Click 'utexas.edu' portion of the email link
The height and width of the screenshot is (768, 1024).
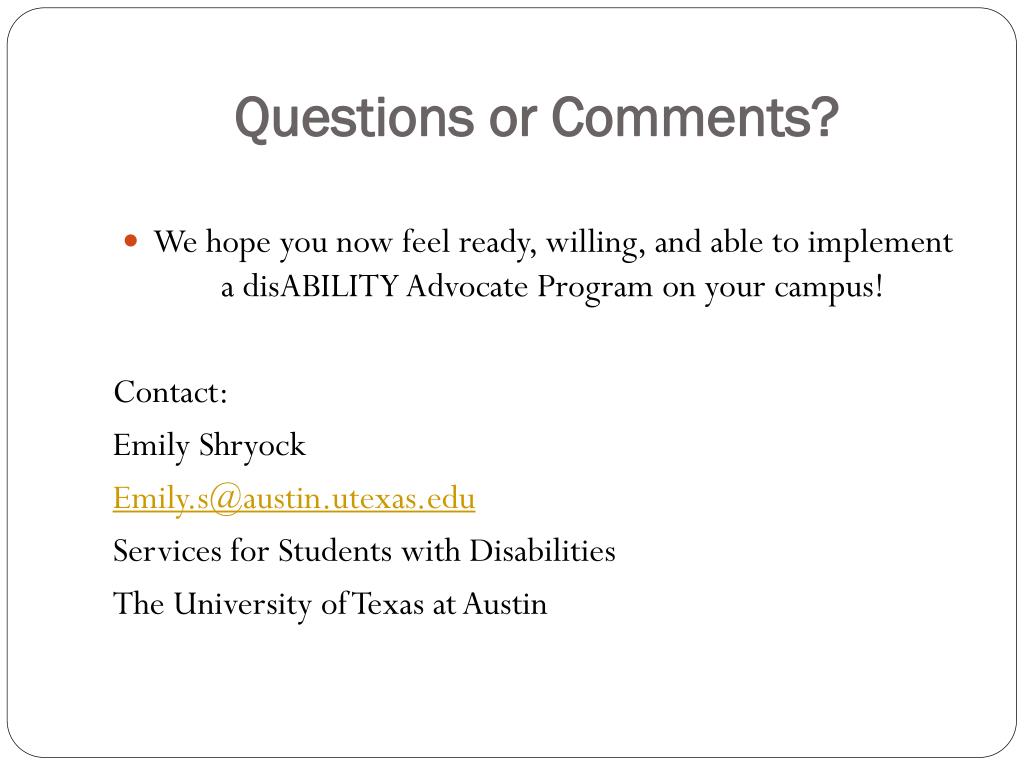point(404,500)
